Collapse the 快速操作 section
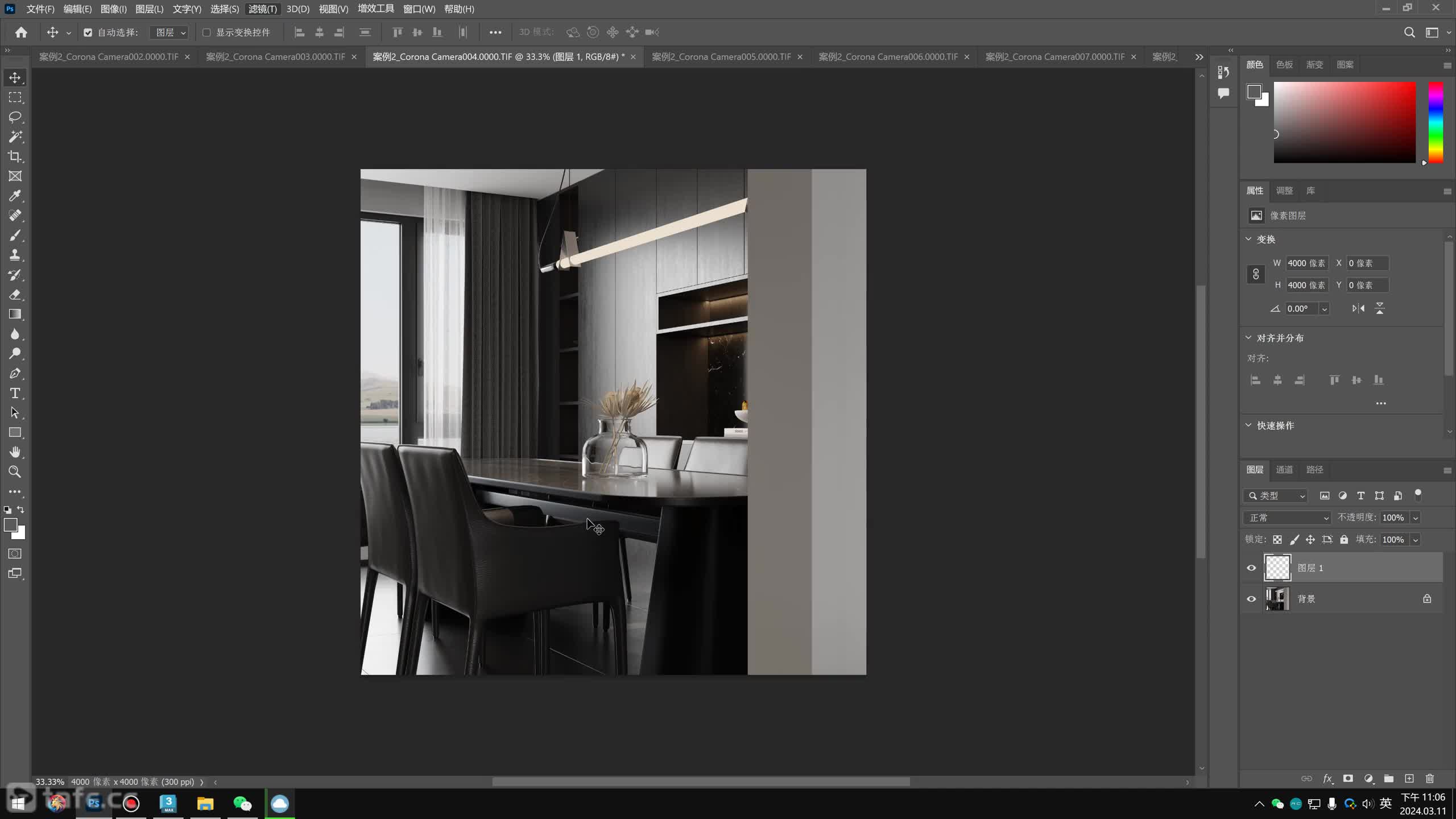Image resolution: width=1456 pixels, height=819 pixels. [x=1248, y=425]
